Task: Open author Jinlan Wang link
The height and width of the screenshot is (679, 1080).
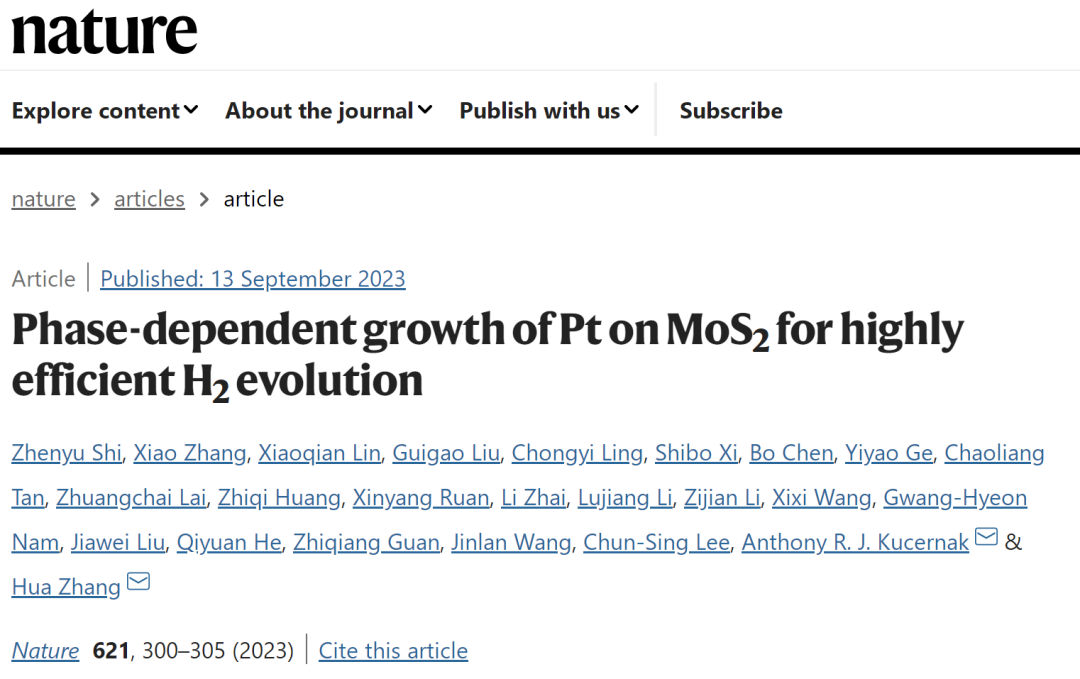Action: [x=511, y=543]
